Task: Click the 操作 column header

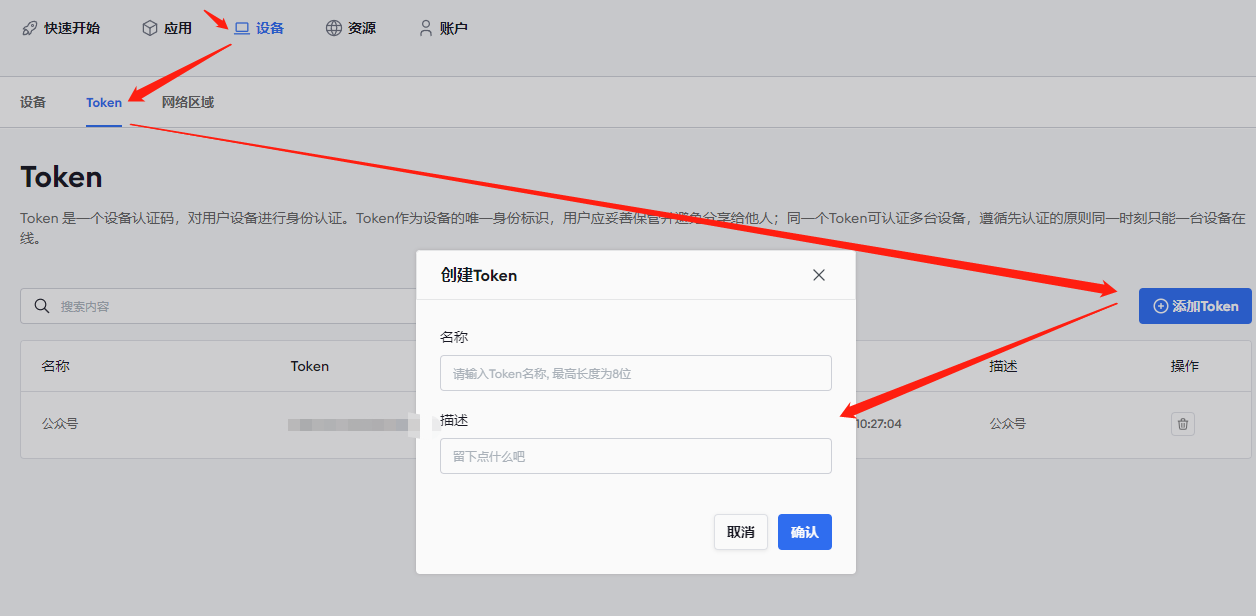Action: (1184, 366)
